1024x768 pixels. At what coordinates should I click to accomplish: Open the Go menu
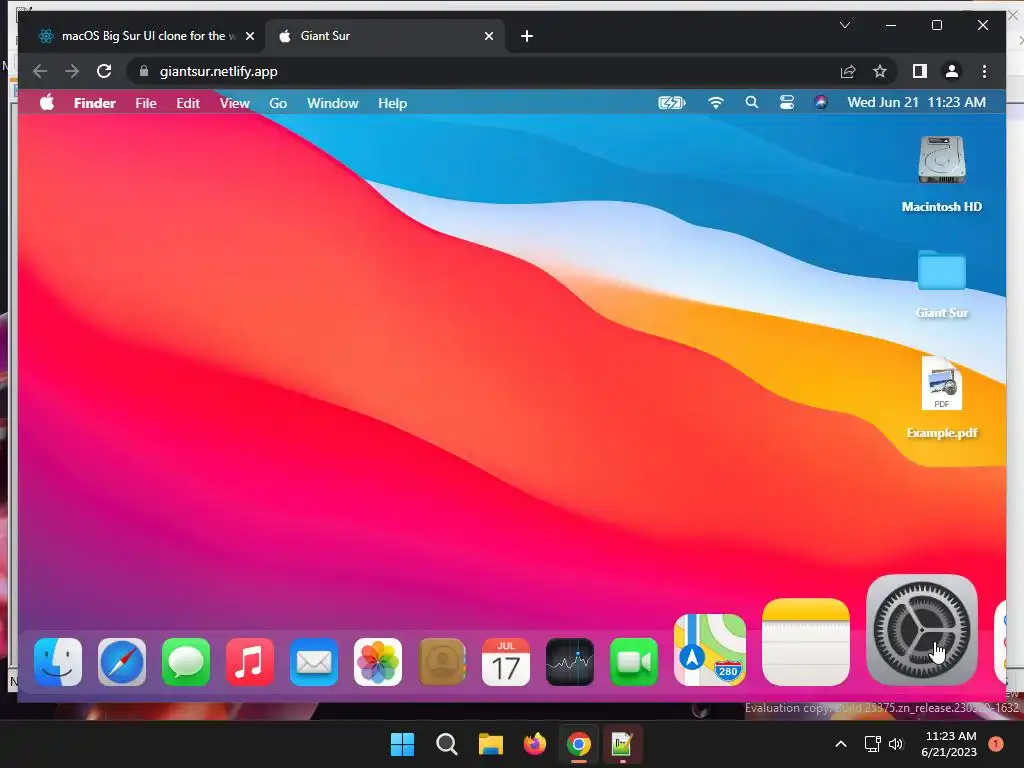(x=278, y=103)
